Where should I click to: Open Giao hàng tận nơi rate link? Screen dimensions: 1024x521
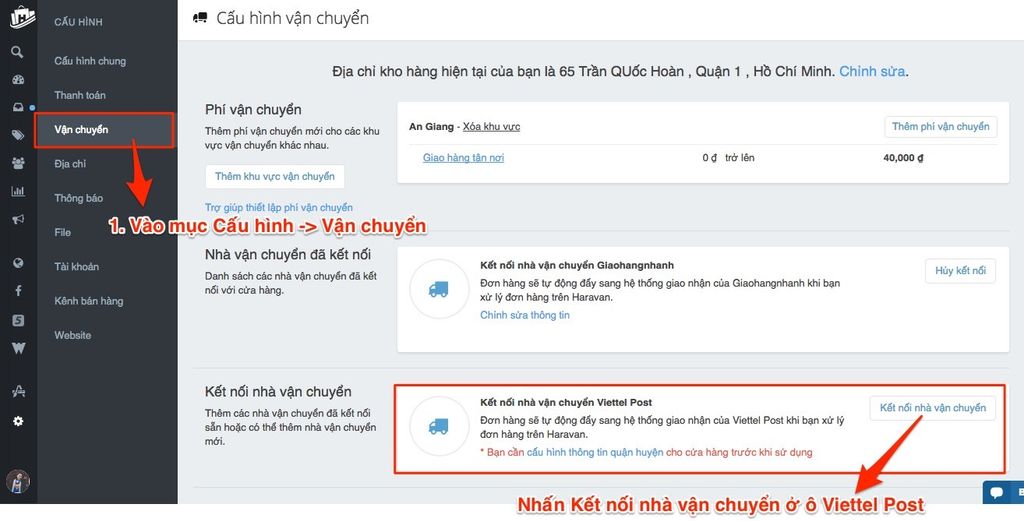463,158
